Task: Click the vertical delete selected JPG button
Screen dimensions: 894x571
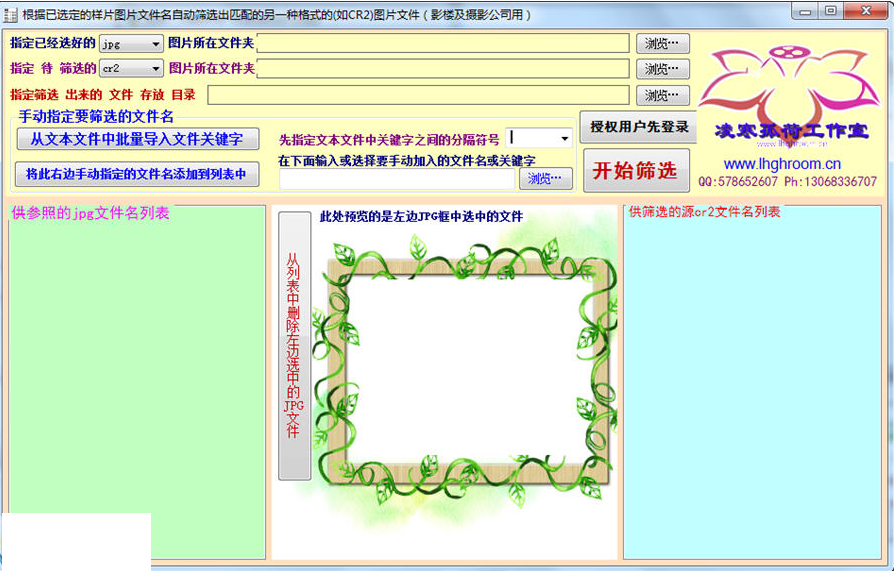Action: click(294, 345)
